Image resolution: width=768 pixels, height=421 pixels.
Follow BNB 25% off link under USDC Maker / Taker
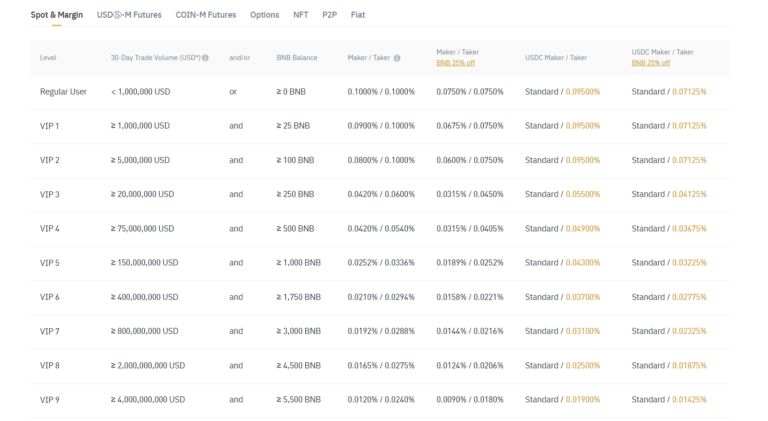click(650, 63)
